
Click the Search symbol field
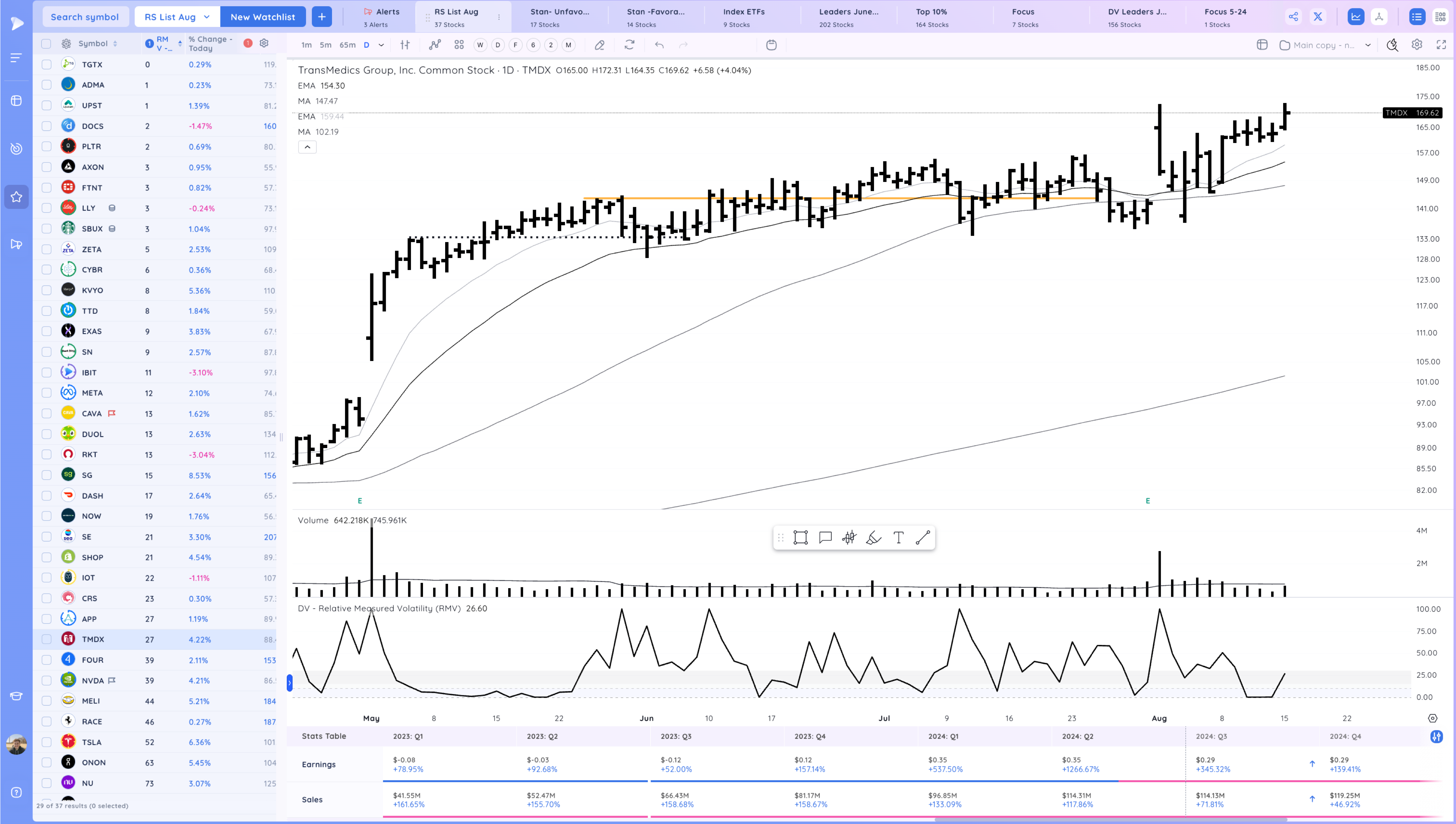point(86,16)
